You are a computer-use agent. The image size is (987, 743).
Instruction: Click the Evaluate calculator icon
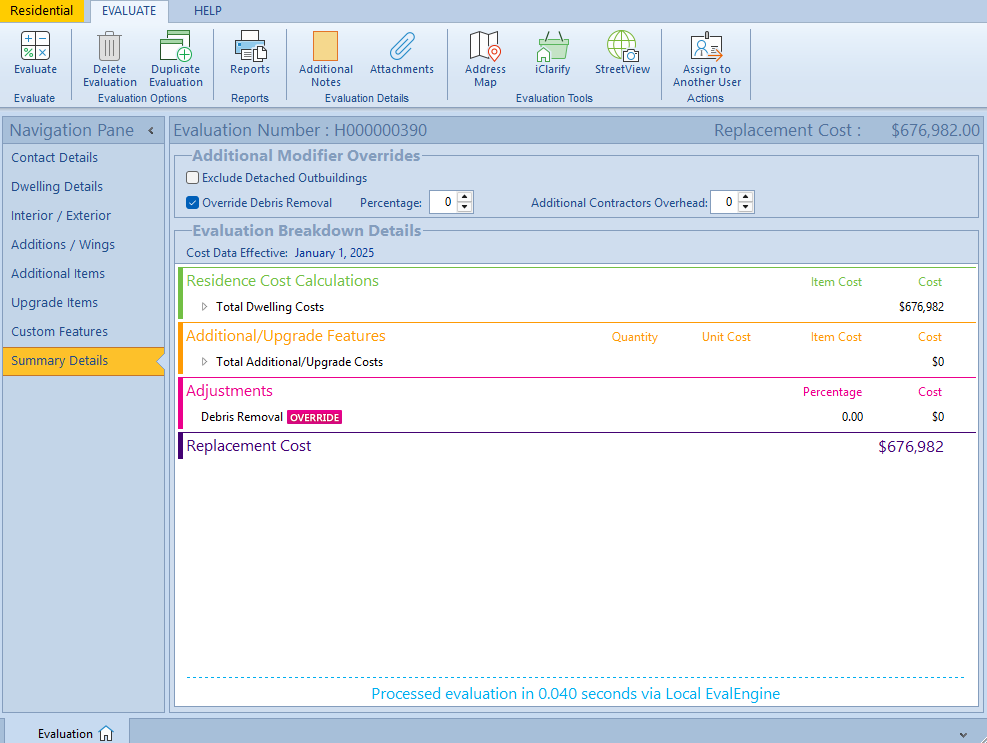point(35,46)
